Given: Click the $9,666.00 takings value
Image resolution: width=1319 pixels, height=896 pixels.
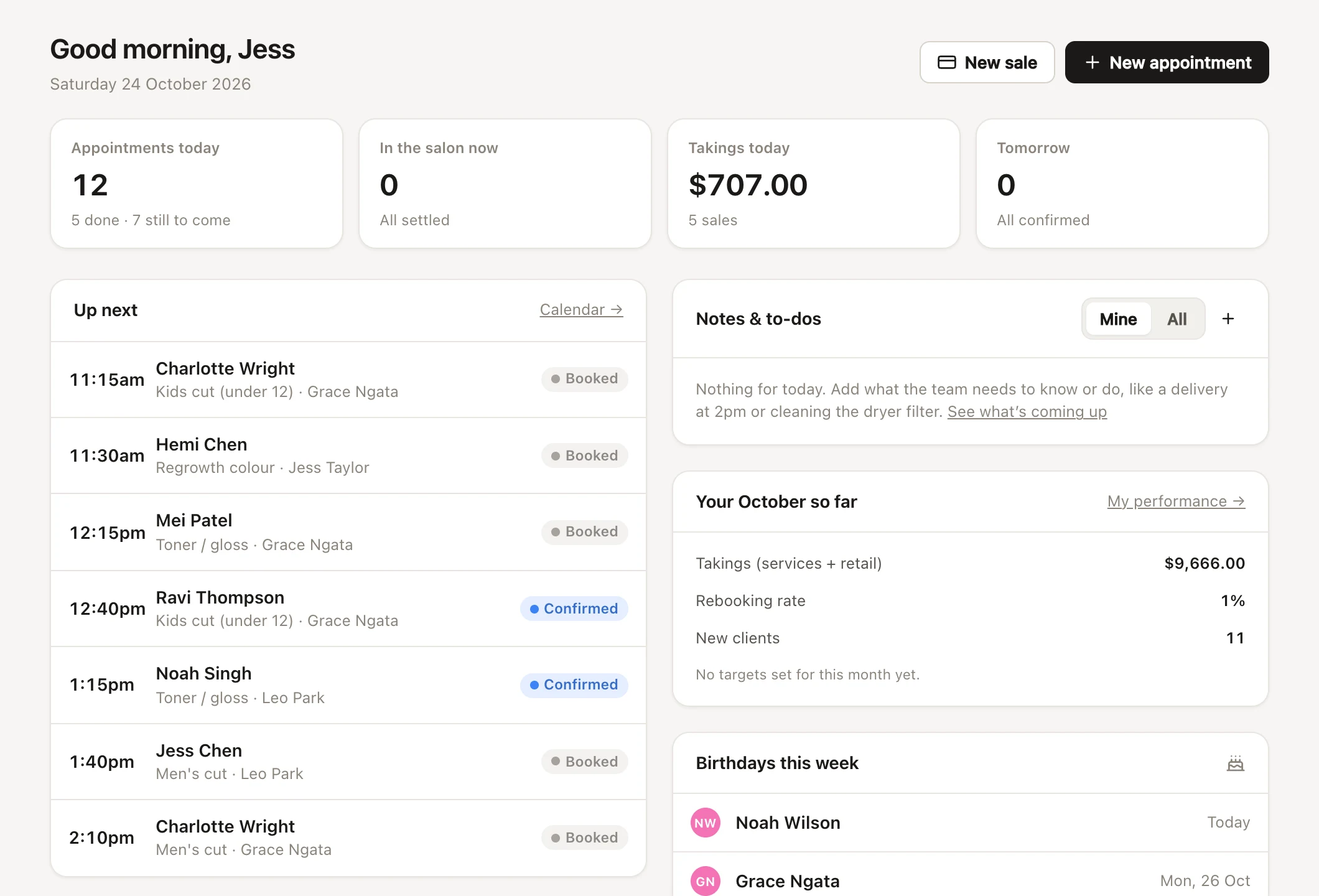Looking at the screenshot, I should tap(1205, 564).
